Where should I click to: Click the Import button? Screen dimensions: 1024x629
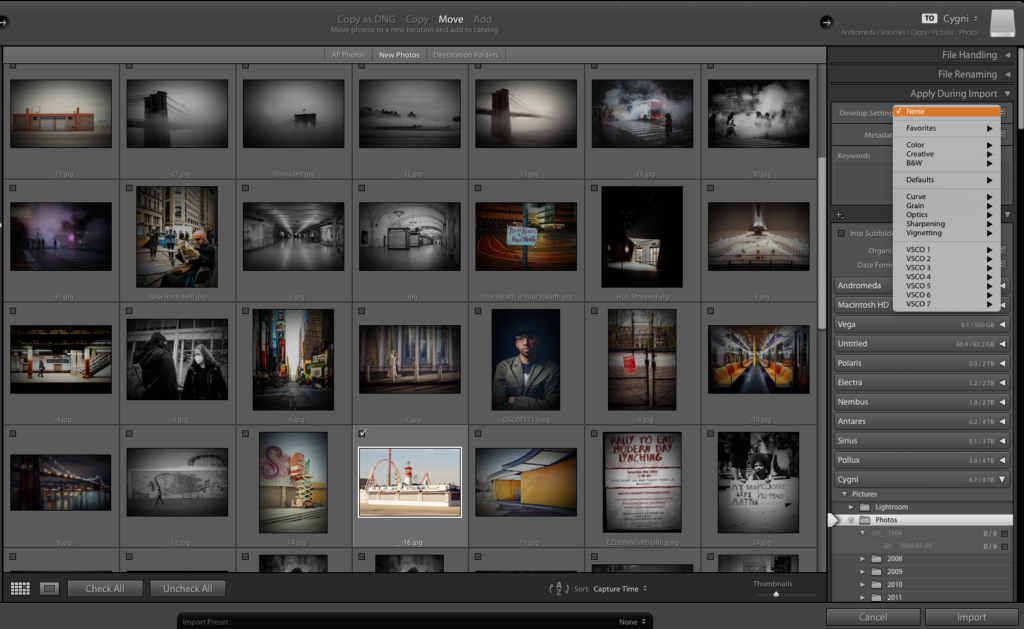click(x=971, y=617)
